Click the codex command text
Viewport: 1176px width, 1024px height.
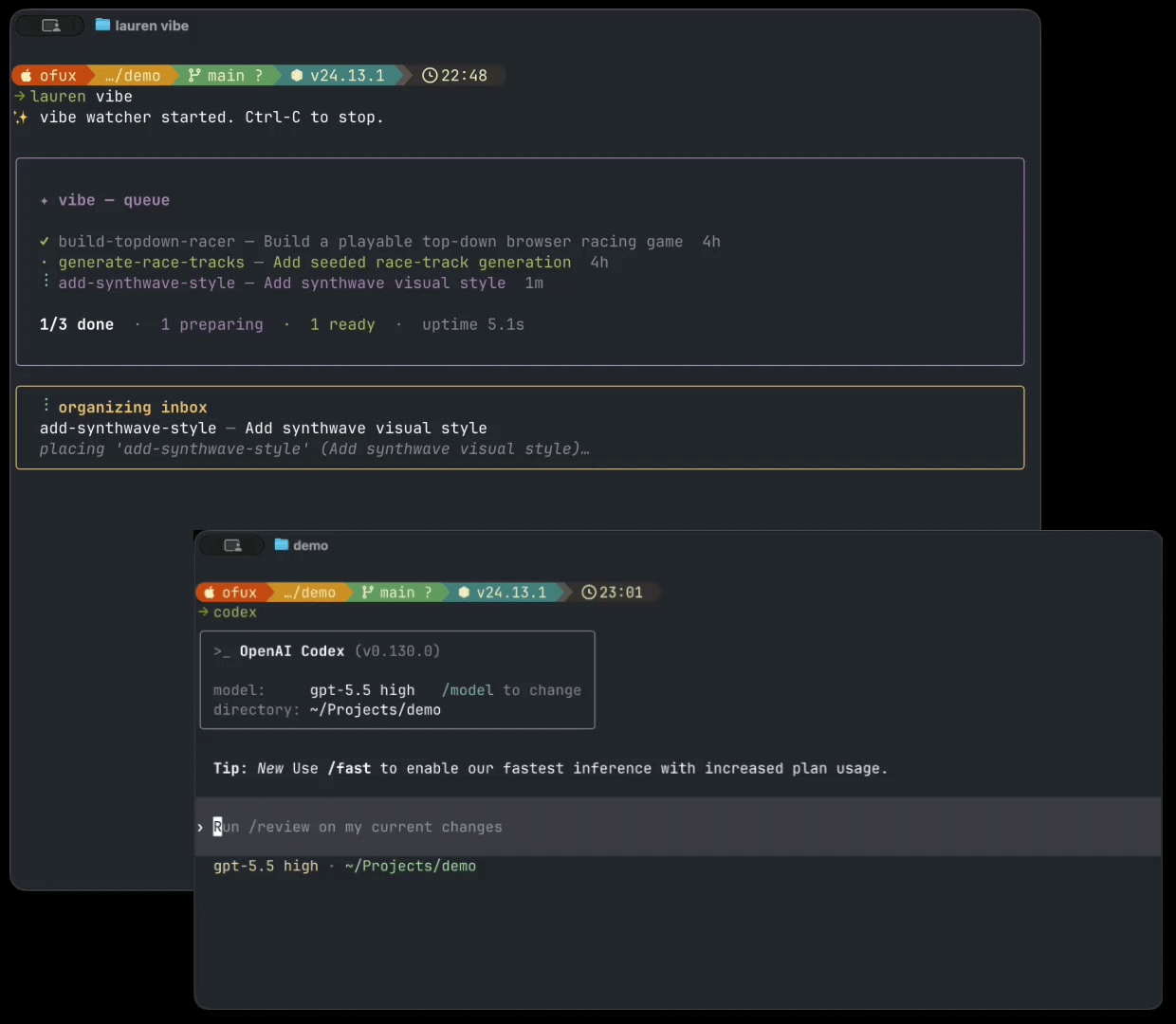tap(235, 613)
